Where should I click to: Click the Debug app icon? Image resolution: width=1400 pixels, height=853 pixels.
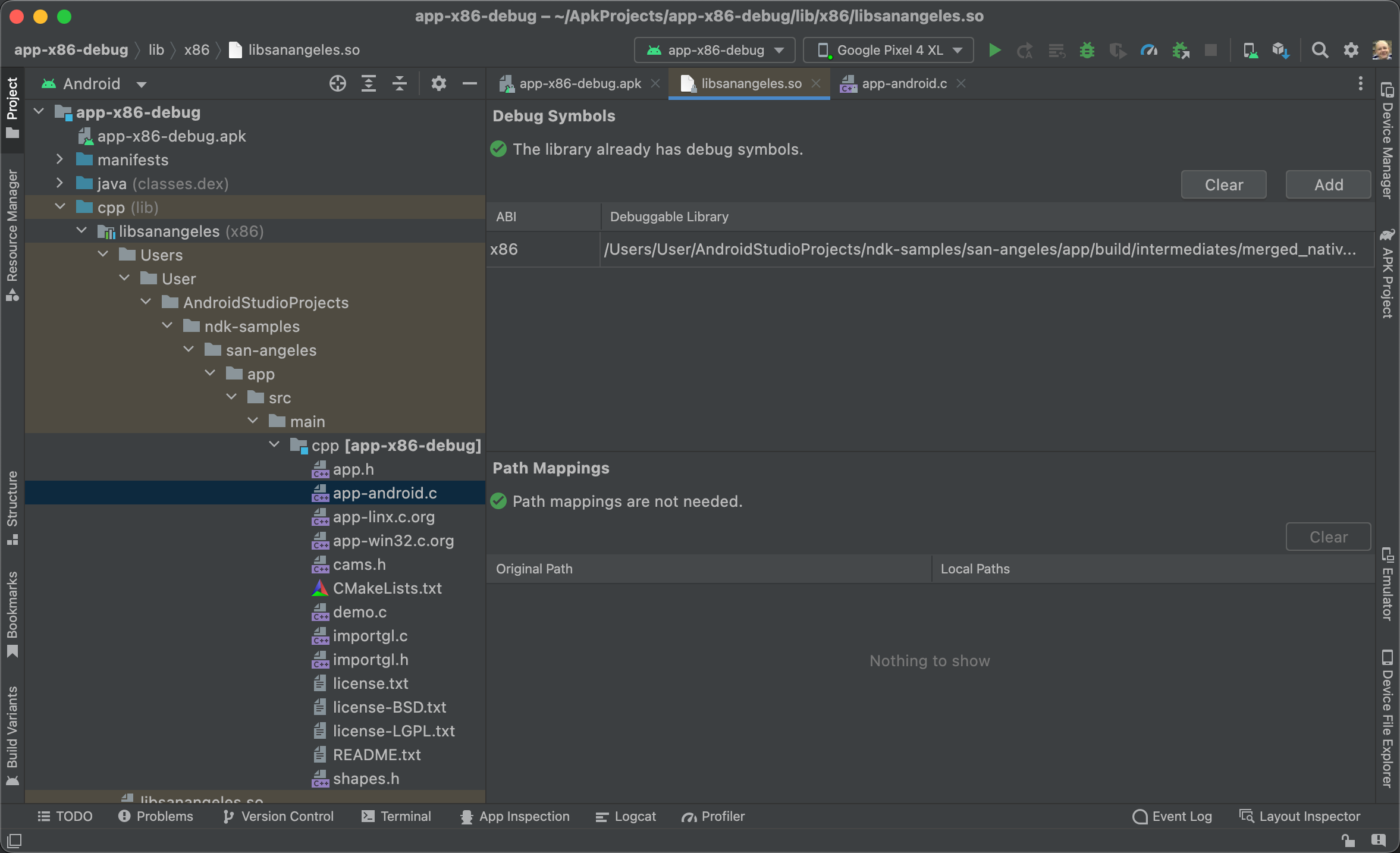pyautogui.click(x=1088, y=49)
